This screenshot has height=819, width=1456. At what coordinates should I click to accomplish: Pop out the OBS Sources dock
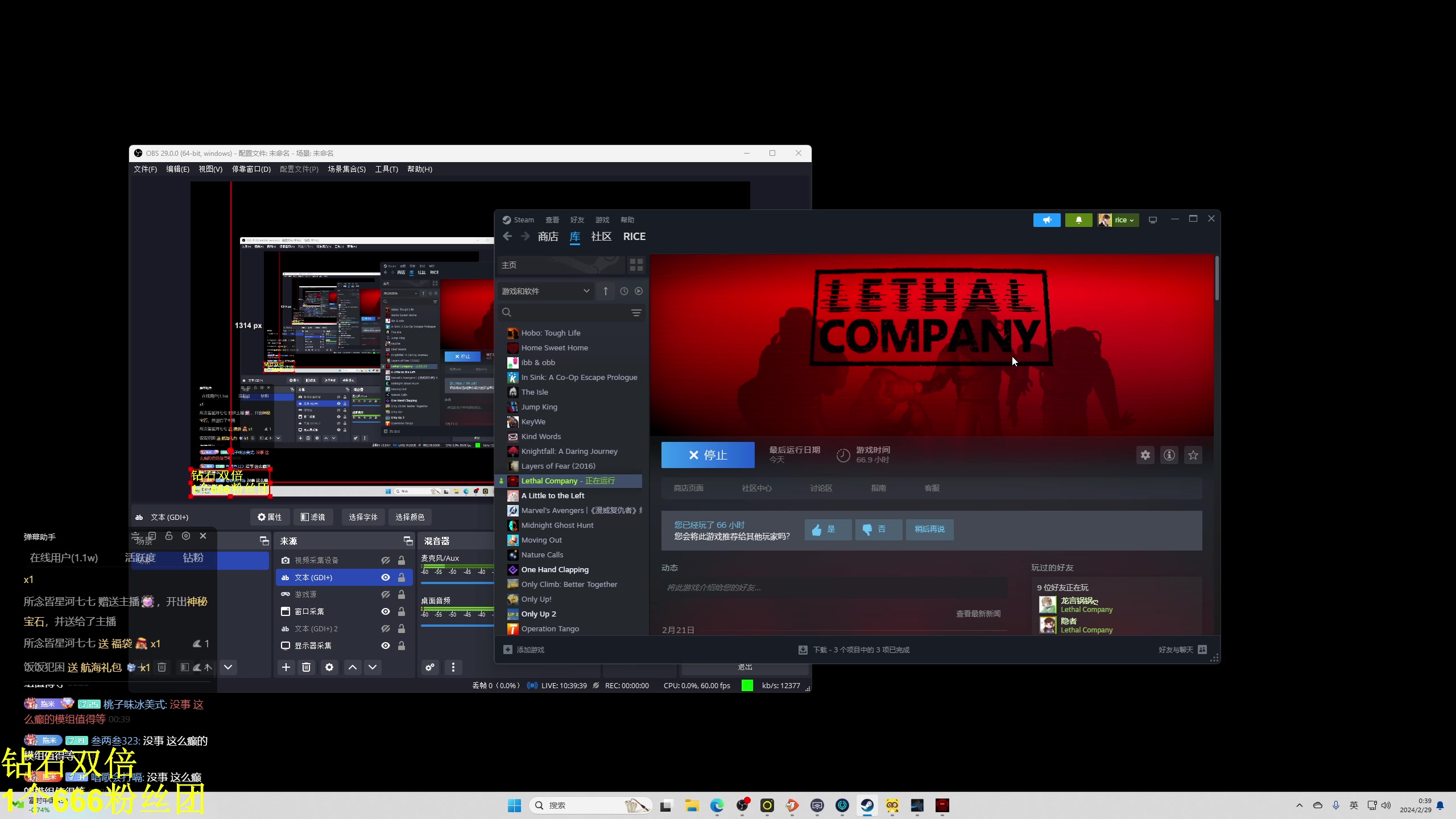tap(408, 540)
